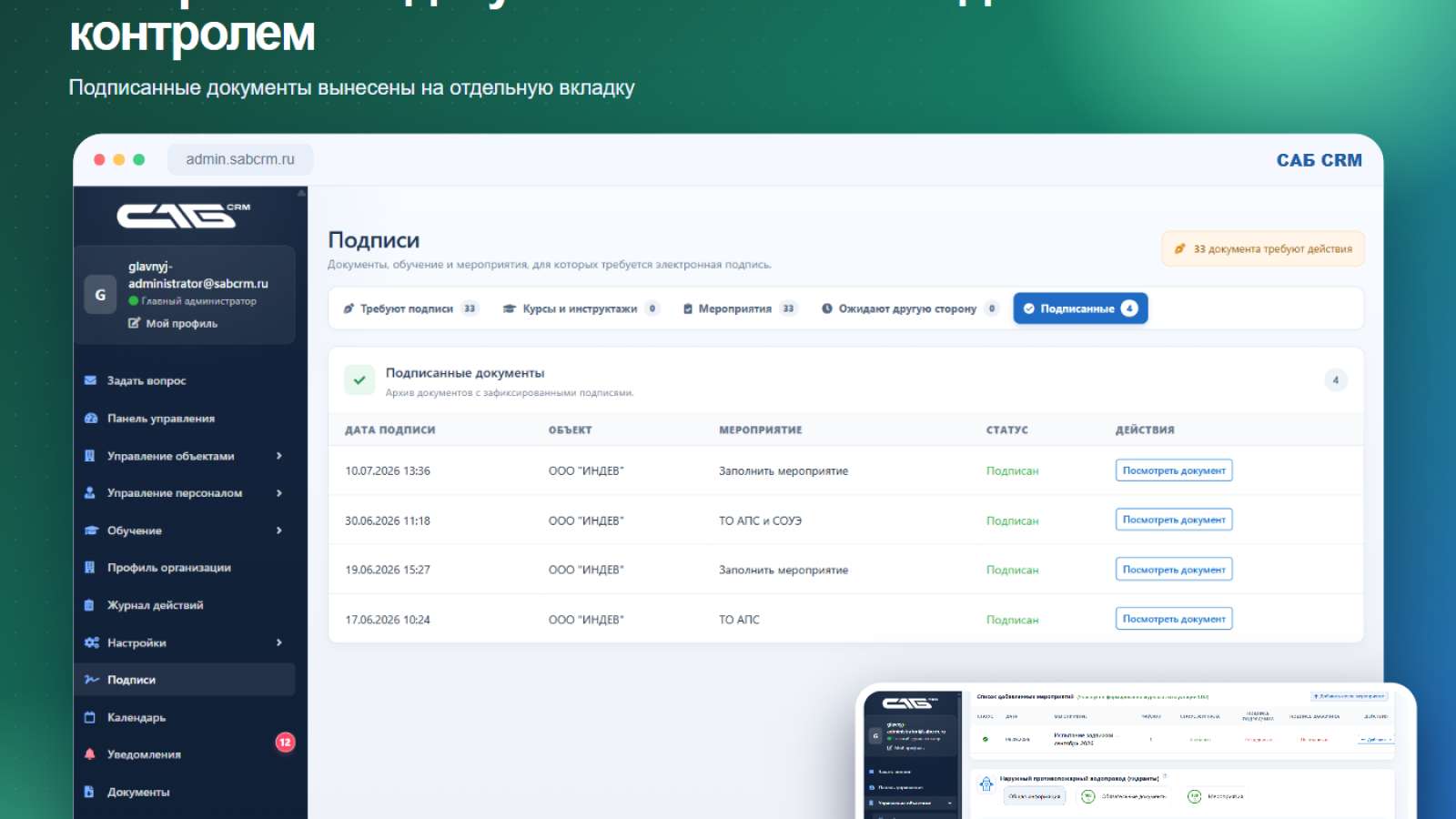This screenshot has height=819, width=1456.
Task: Click the Обучение graduation cap icon
Action: [x=90, y=531]
